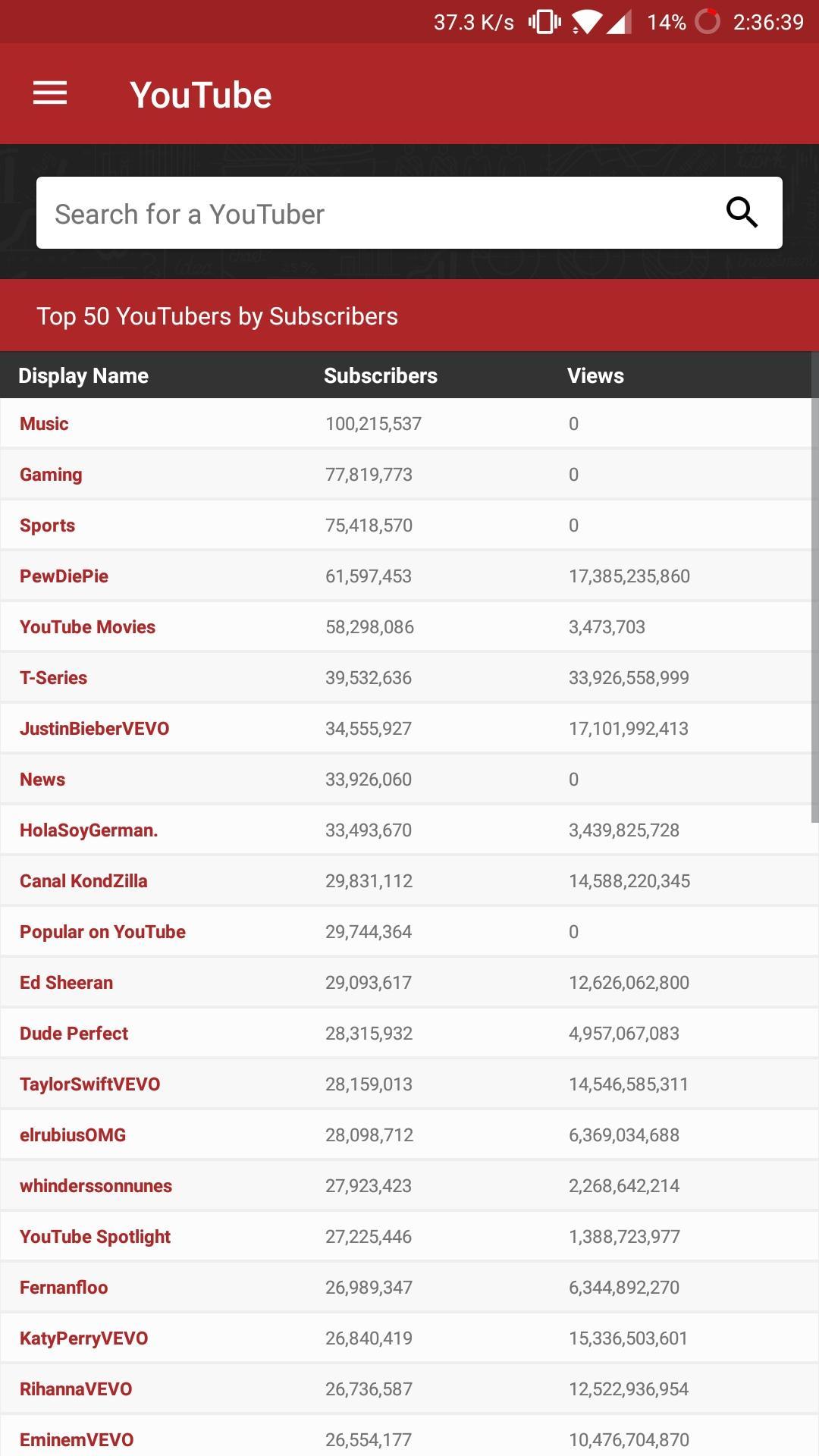Open the Gaming channel link
This screenshot has height=1456, width=819.
click(51, 475)
